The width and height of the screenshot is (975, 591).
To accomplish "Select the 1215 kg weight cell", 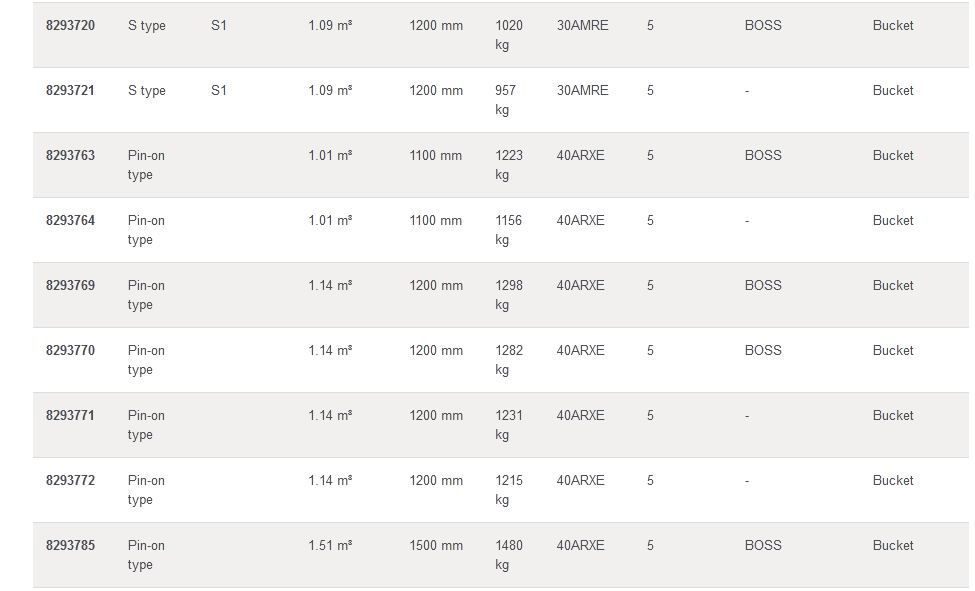I will coord(509,490).
